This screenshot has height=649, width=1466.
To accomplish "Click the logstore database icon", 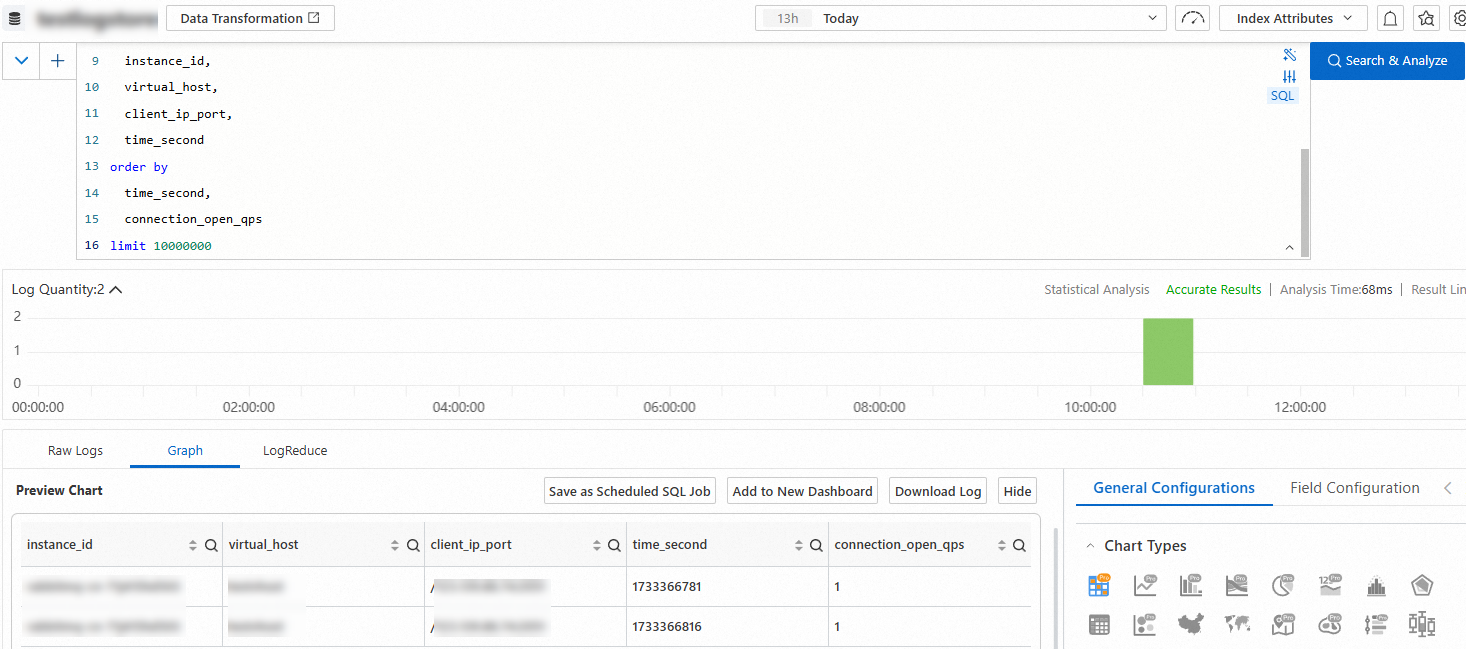I will [x=15, y=19].
